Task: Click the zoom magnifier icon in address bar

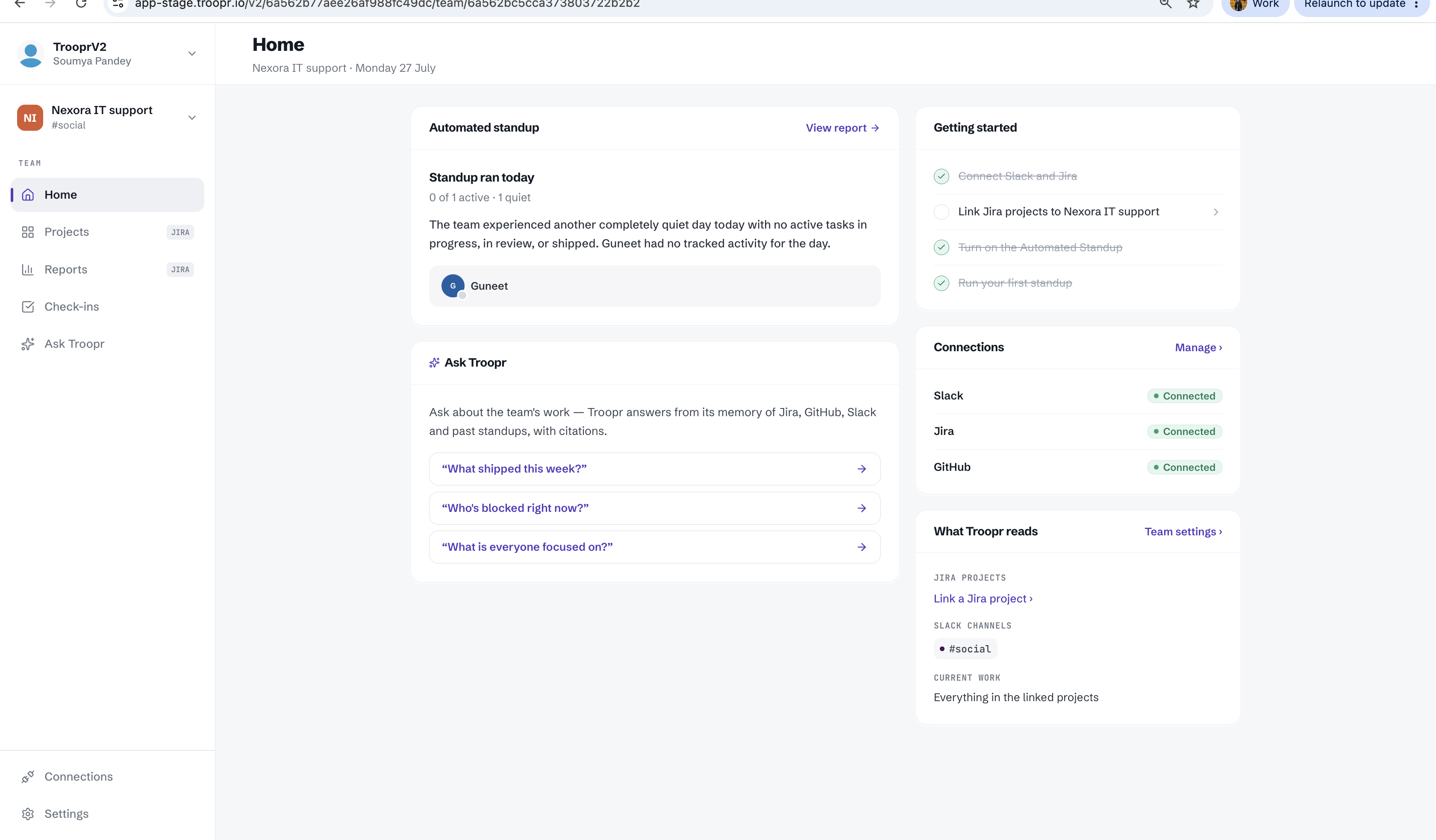Action: [1165, 3]
